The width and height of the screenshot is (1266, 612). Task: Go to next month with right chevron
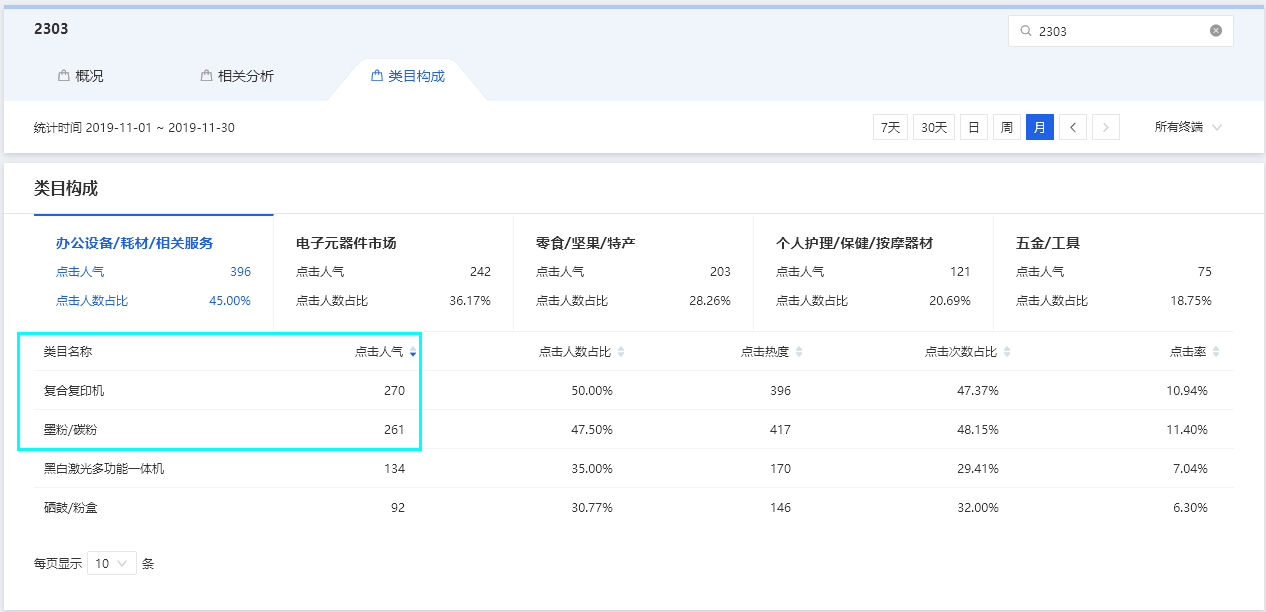click(1106, 127)
